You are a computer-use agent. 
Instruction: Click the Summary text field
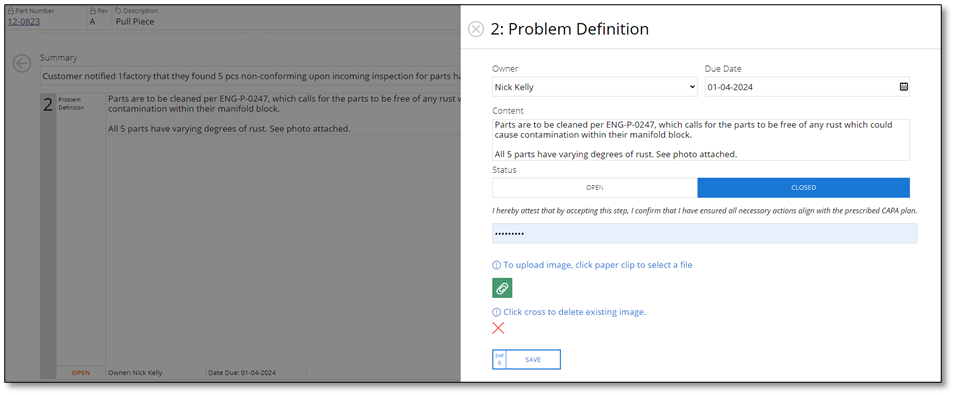(x=250, y=77)
